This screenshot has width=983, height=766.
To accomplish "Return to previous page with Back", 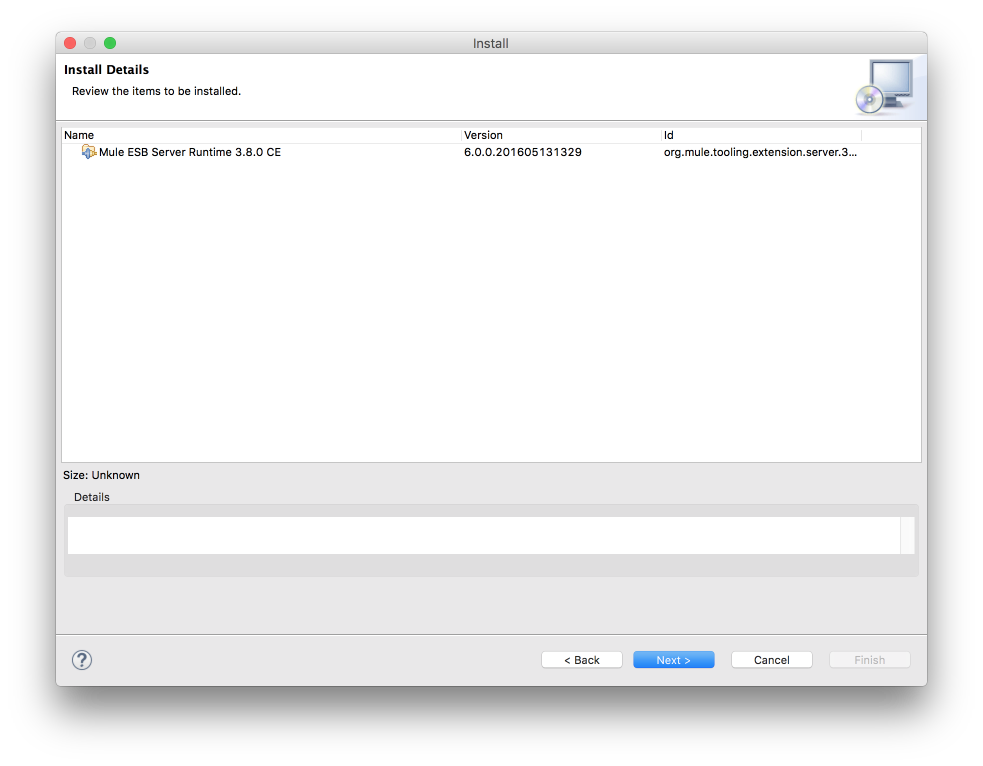I will 582,659.
